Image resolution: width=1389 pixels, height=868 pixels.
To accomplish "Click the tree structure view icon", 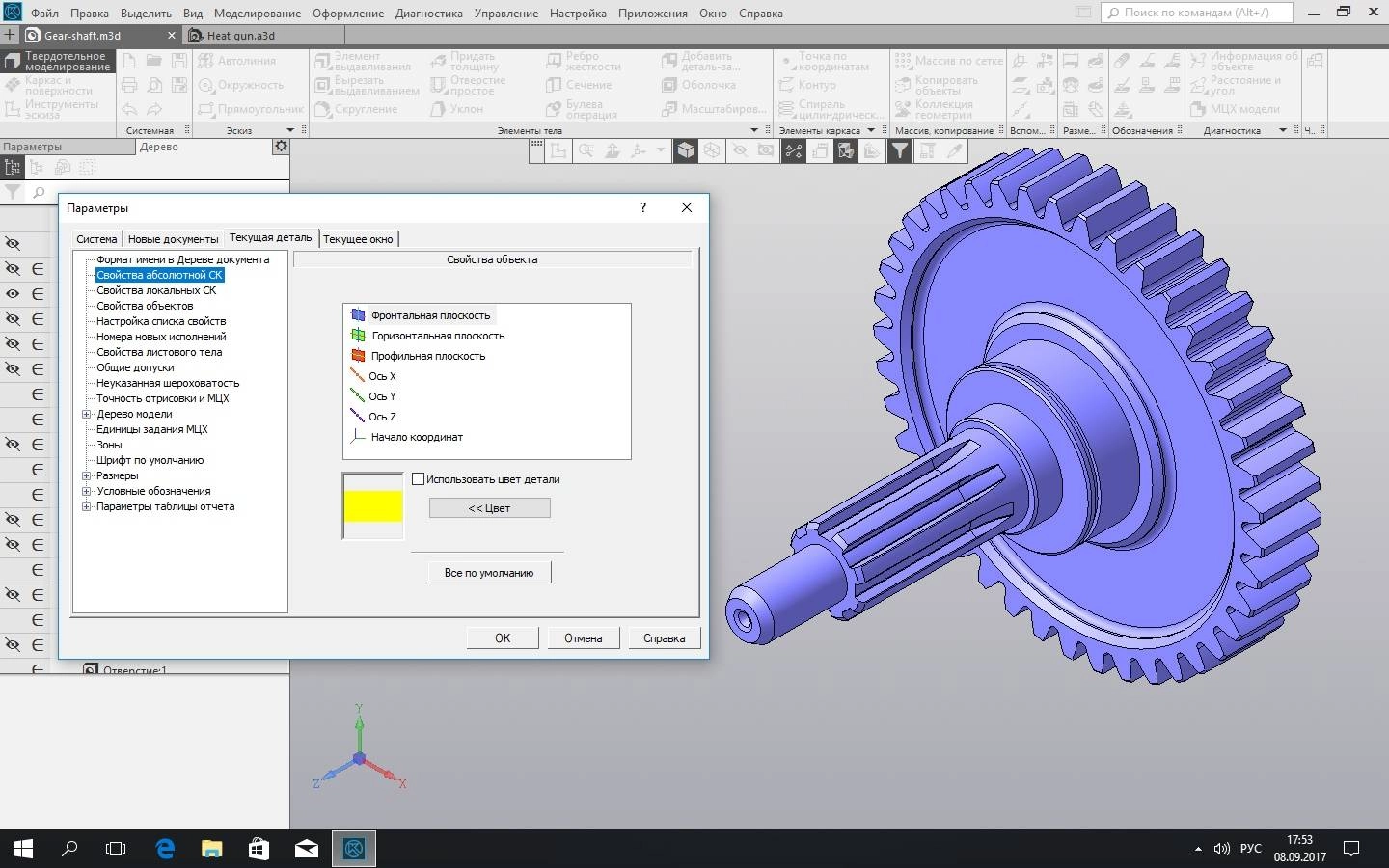I will (x=13, y=167).
